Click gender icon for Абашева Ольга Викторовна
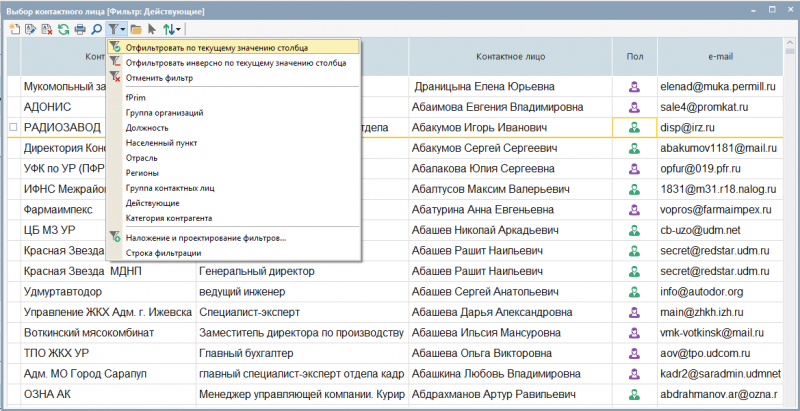 point(634,353)
